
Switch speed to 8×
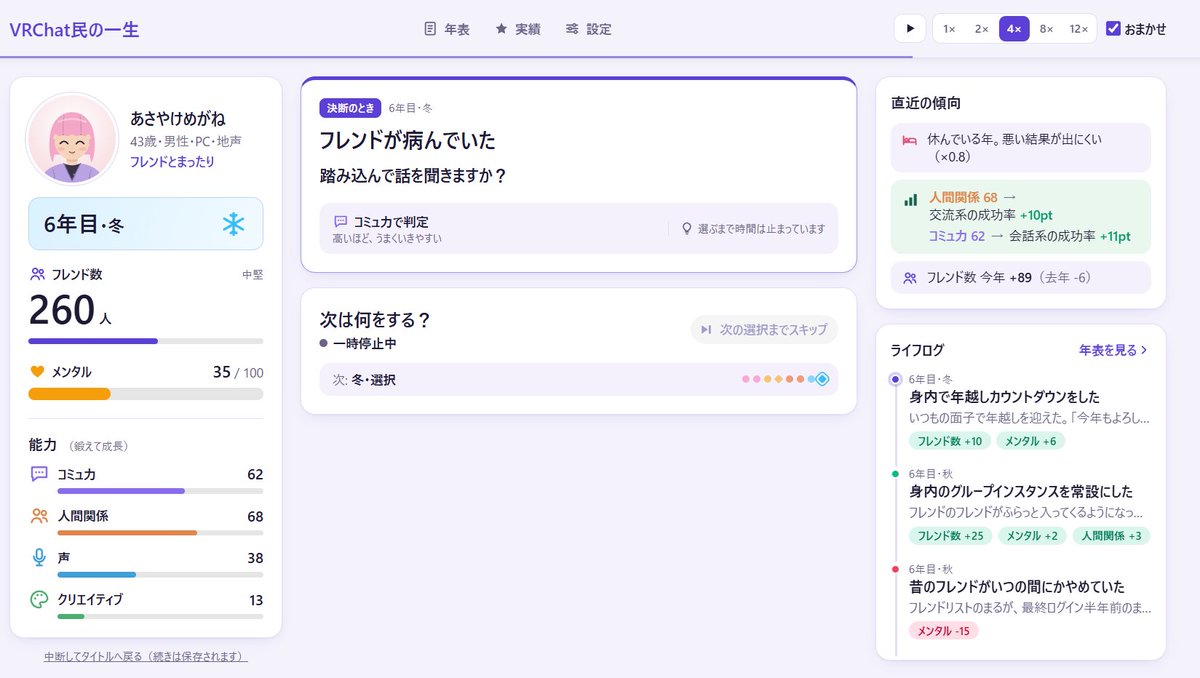(x=1046, y=29)
